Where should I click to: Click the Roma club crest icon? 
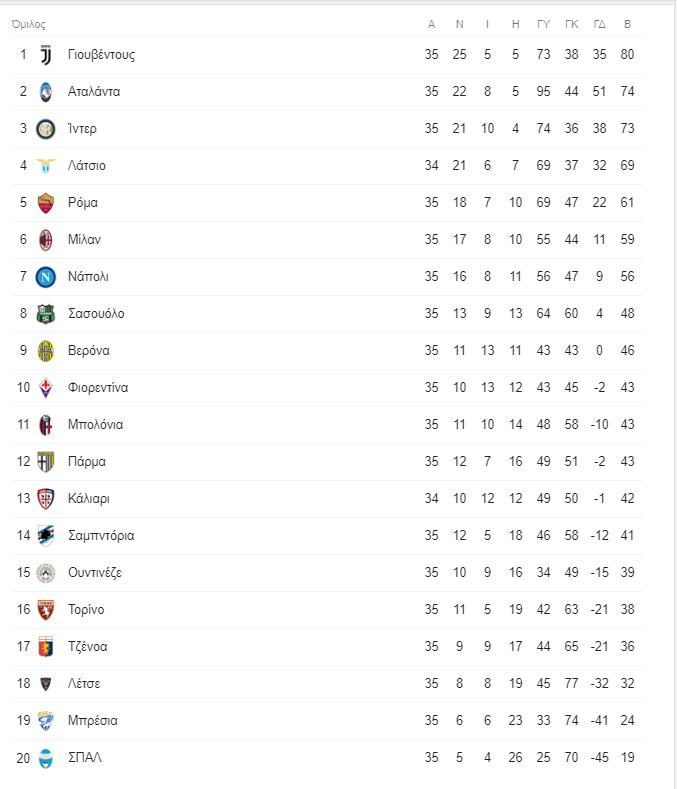click(x=45, y=203)
